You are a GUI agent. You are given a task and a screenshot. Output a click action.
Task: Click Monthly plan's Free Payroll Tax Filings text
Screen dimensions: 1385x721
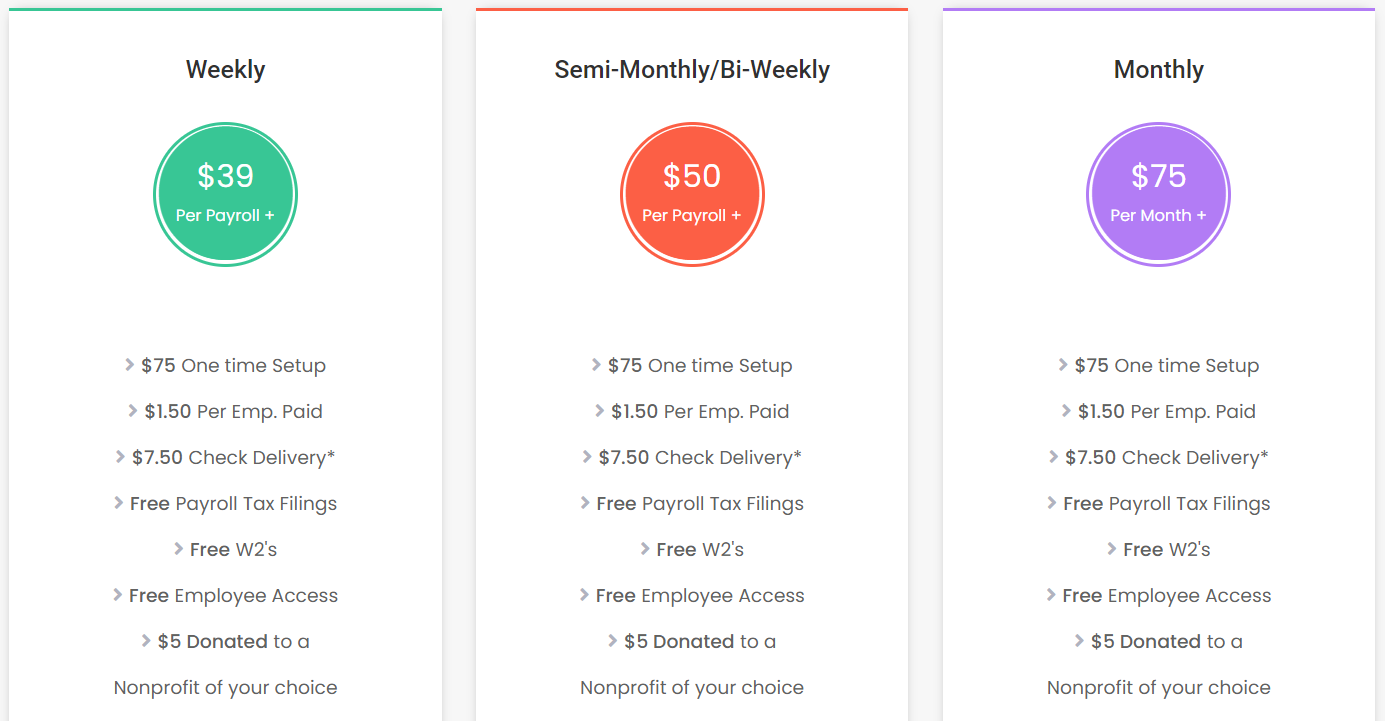[x=1167, y=504]
